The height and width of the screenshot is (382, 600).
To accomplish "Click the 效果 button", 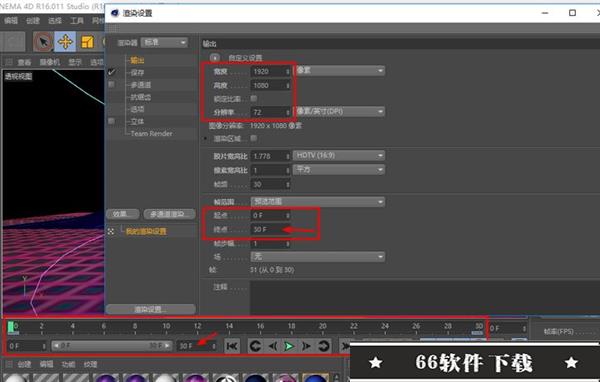I will tap(123, 214).
